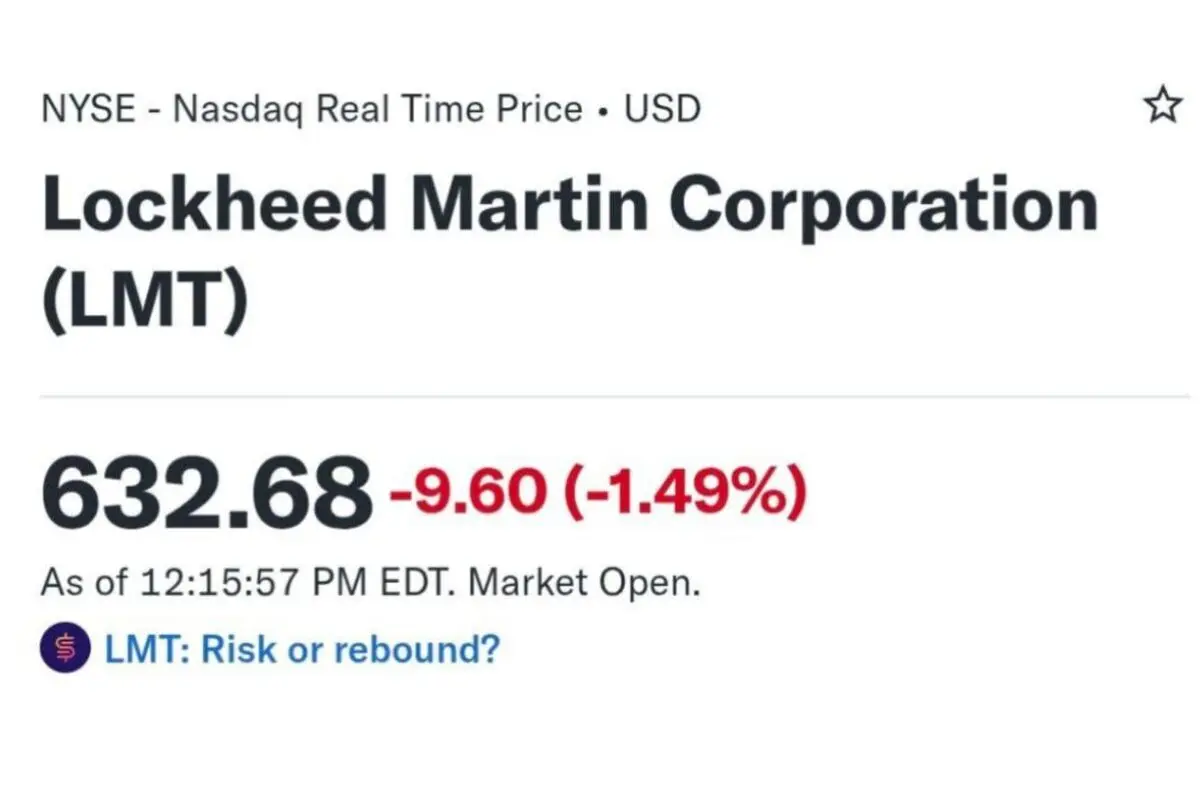Screen dimensions: 1200x792
Task: Click the bullet separator before USD
Action: (602, 110)
